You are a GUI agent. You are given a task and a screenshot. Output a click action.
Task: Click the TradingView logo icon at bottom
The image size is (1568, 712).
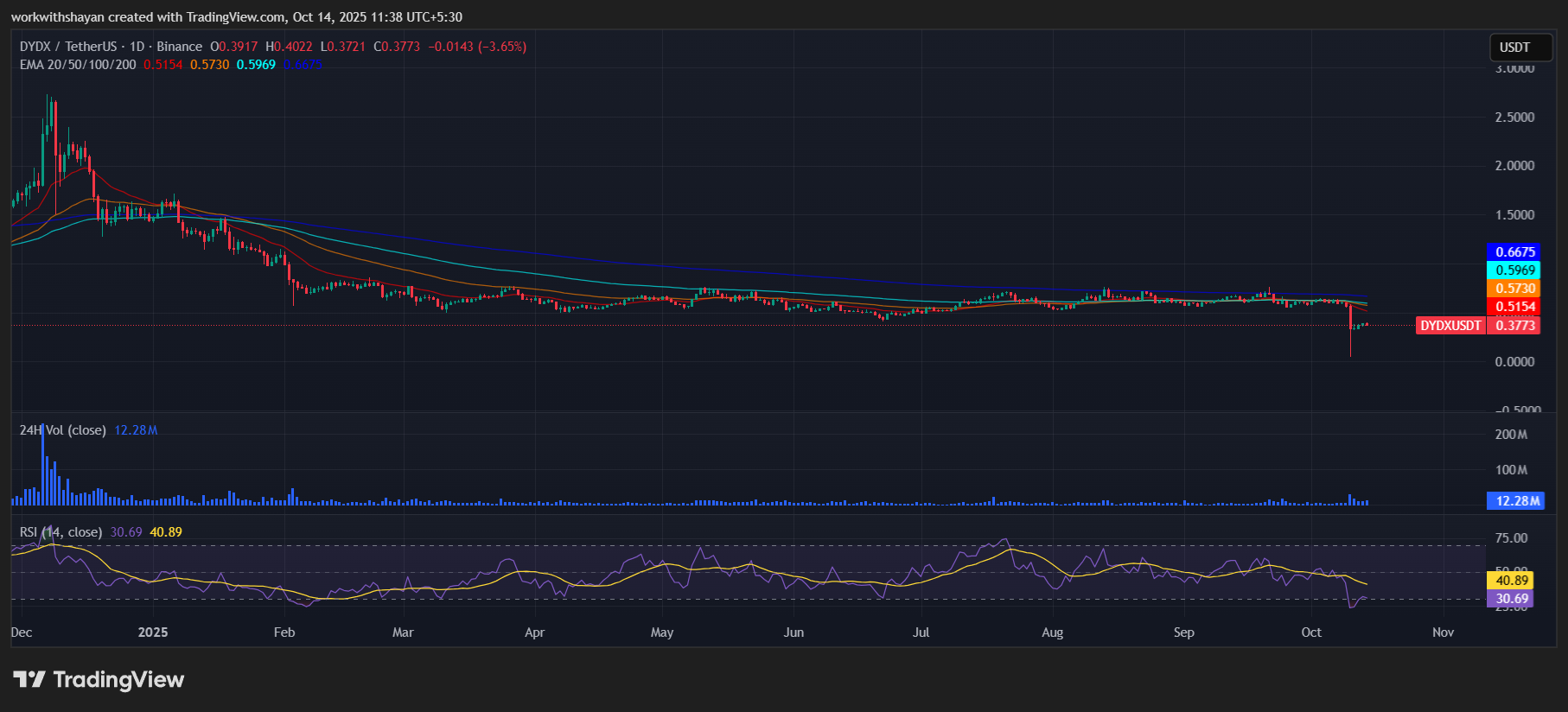29,680
